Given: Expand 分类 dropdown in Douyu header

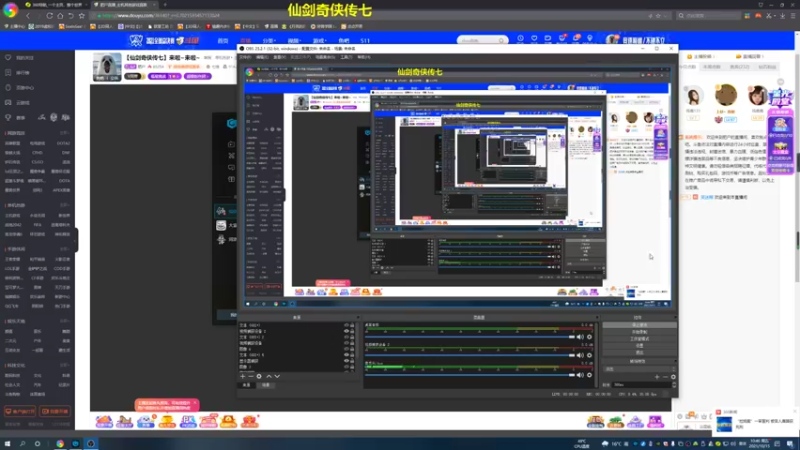Looking at the screenshot, I should point(269,40).
